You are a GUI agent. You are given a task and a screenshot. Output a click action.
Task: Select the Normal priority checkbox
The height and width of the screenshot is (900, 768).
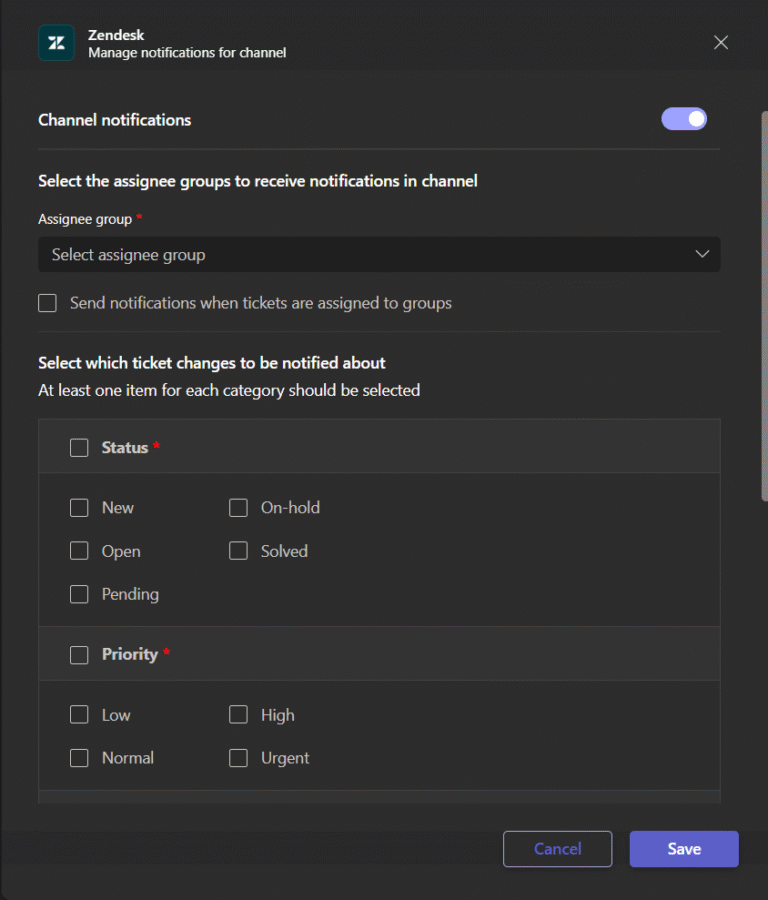tap(79, 758)
